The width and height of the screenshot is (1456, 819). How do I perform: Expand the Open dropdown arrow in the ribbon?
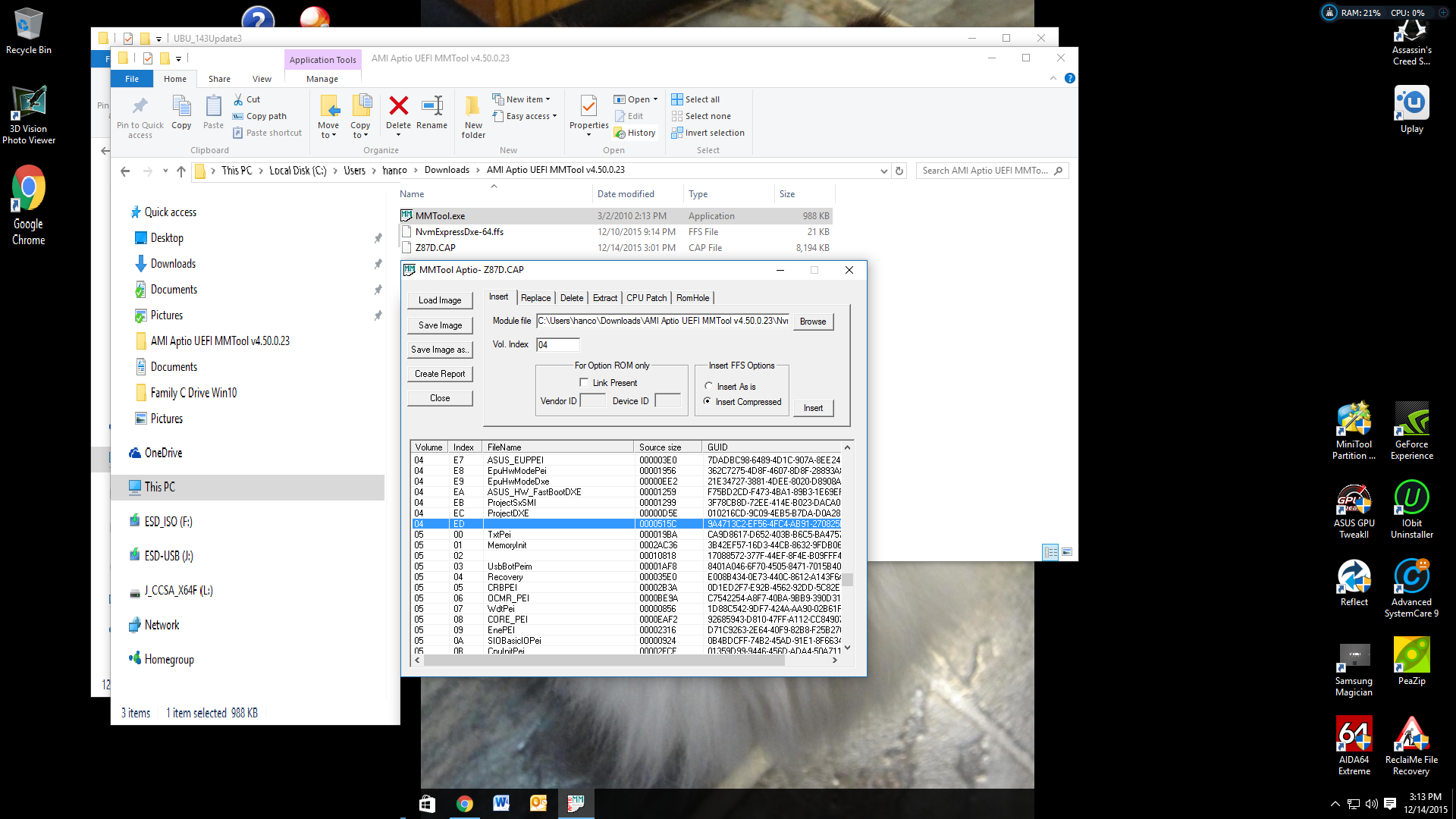655,99
